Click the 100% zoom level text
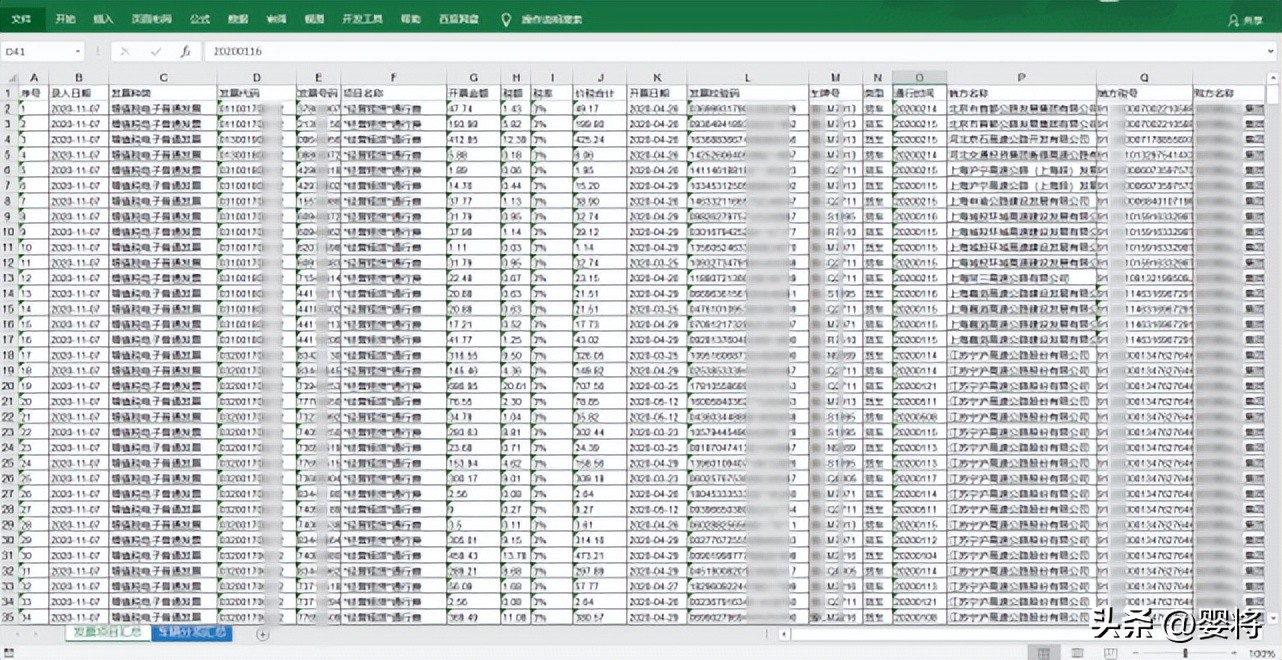 coord(1260,652)
